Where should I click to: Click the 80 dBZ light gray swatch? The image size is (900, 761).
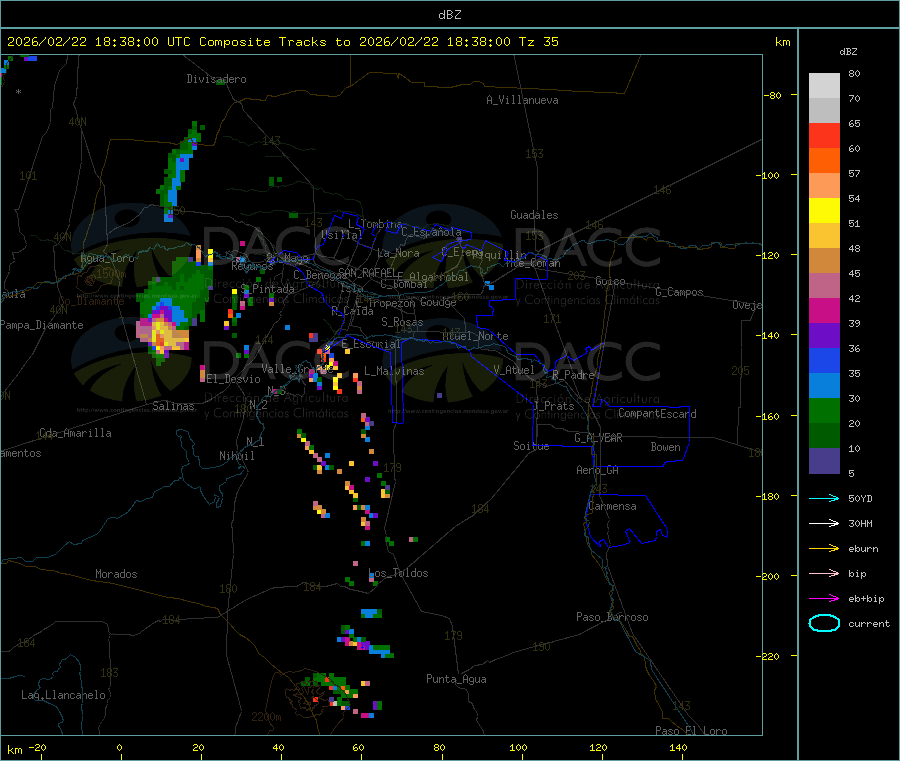[x=824, y=86]
